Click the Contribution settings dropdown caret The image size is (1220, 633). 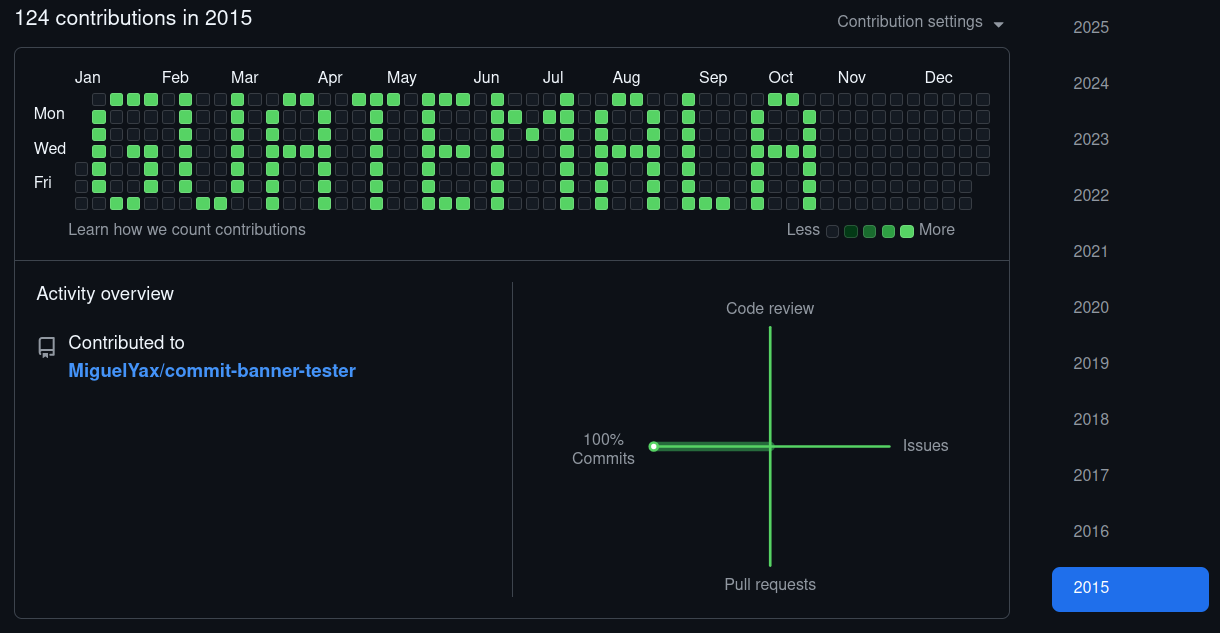998,23
